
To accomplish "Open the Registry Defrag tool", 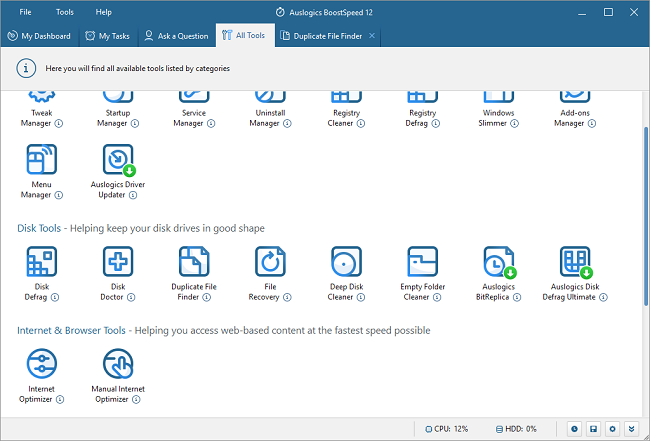I will (422, 97).
